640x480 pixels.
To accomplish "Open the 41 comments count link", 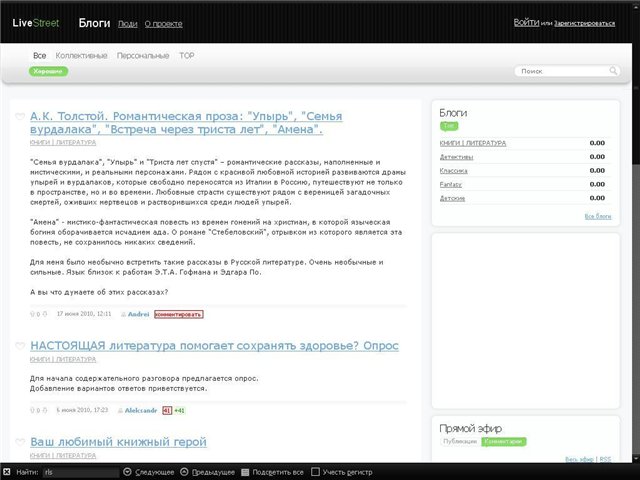I will tap(167, 411).
